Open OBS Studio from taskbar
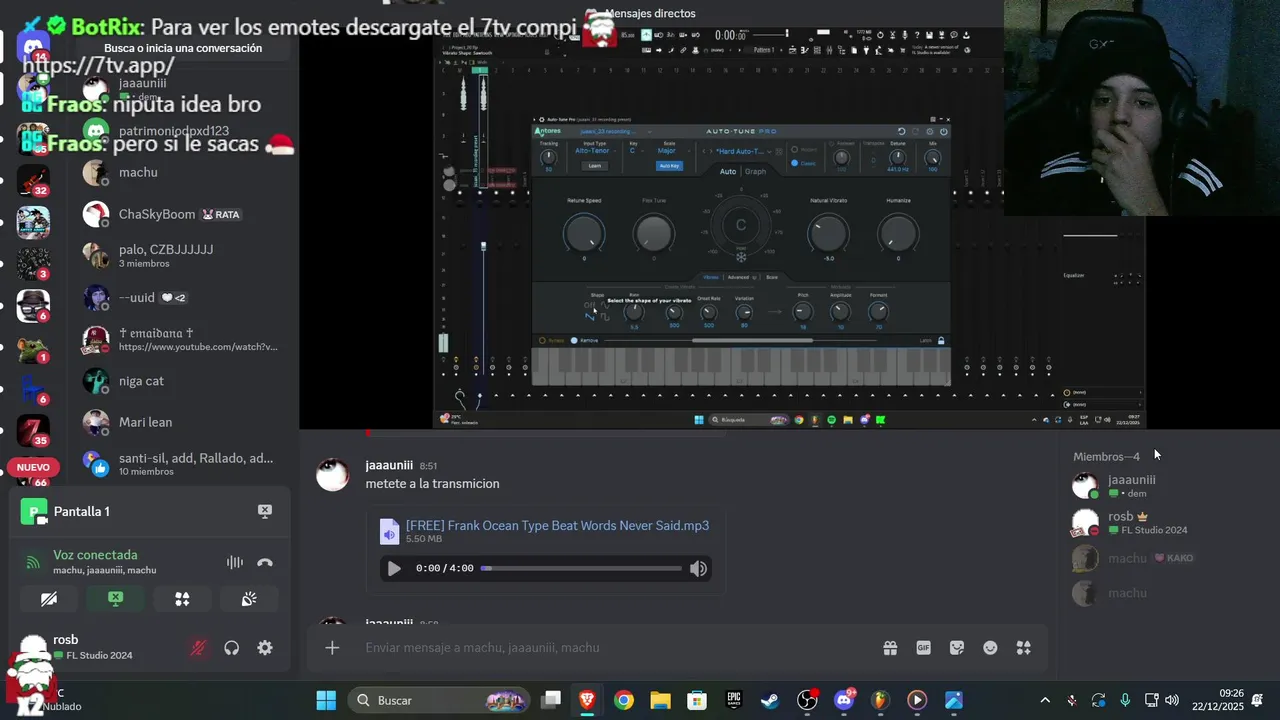Viewport: 1280px width, 720px height. [x=807, y=700]
